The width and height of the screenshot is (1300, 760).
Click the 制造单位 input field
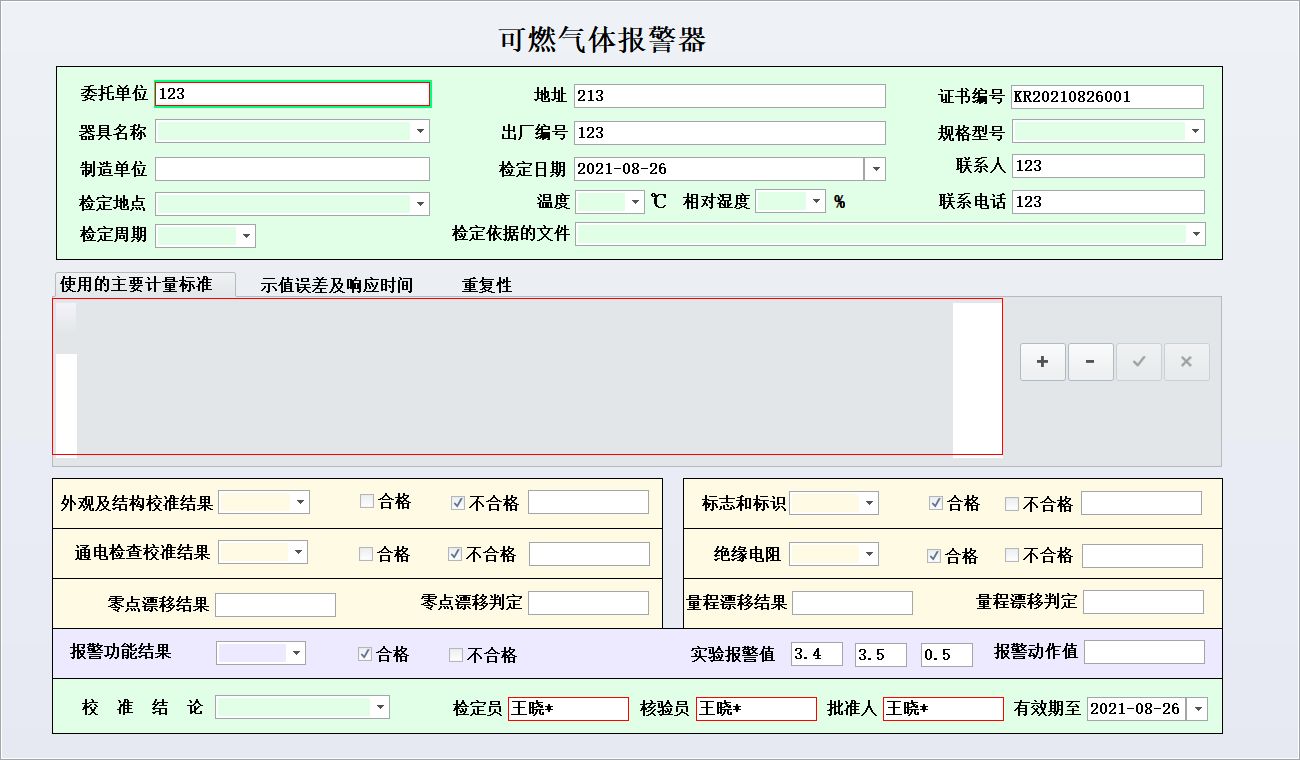293,169
